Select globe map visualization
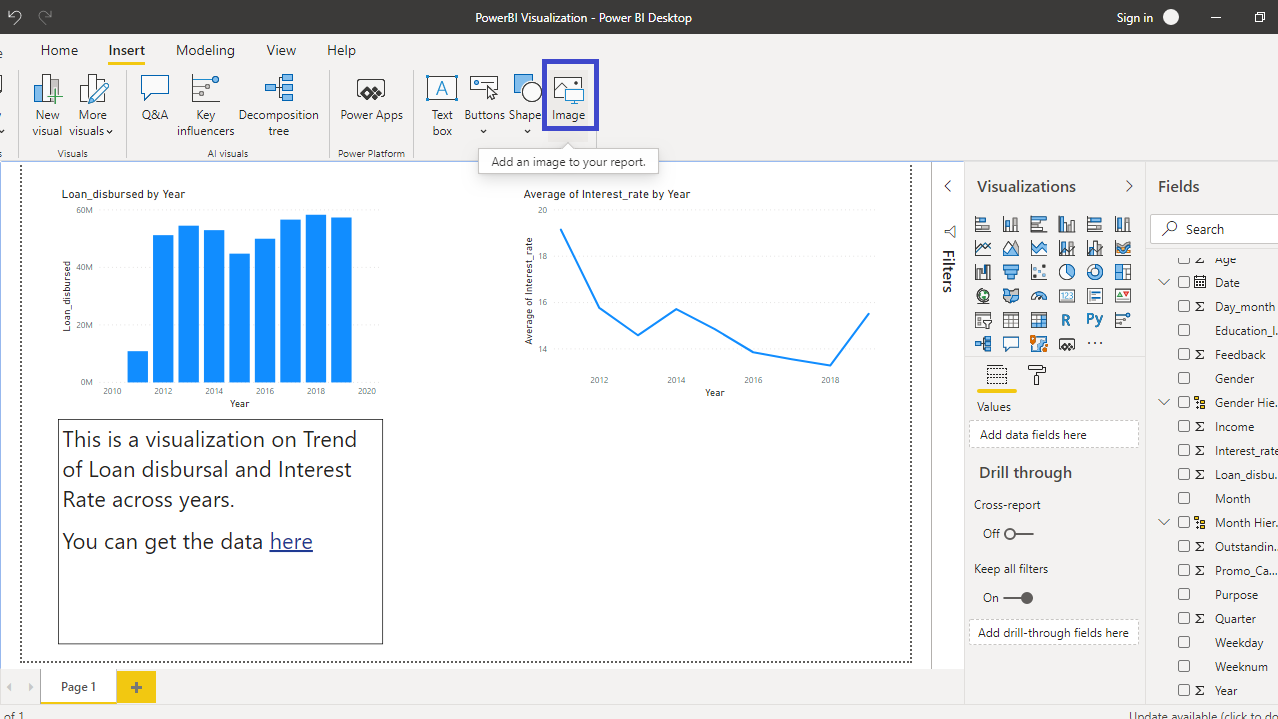The height and width of the screenshot is (719, 1278). 983,296
